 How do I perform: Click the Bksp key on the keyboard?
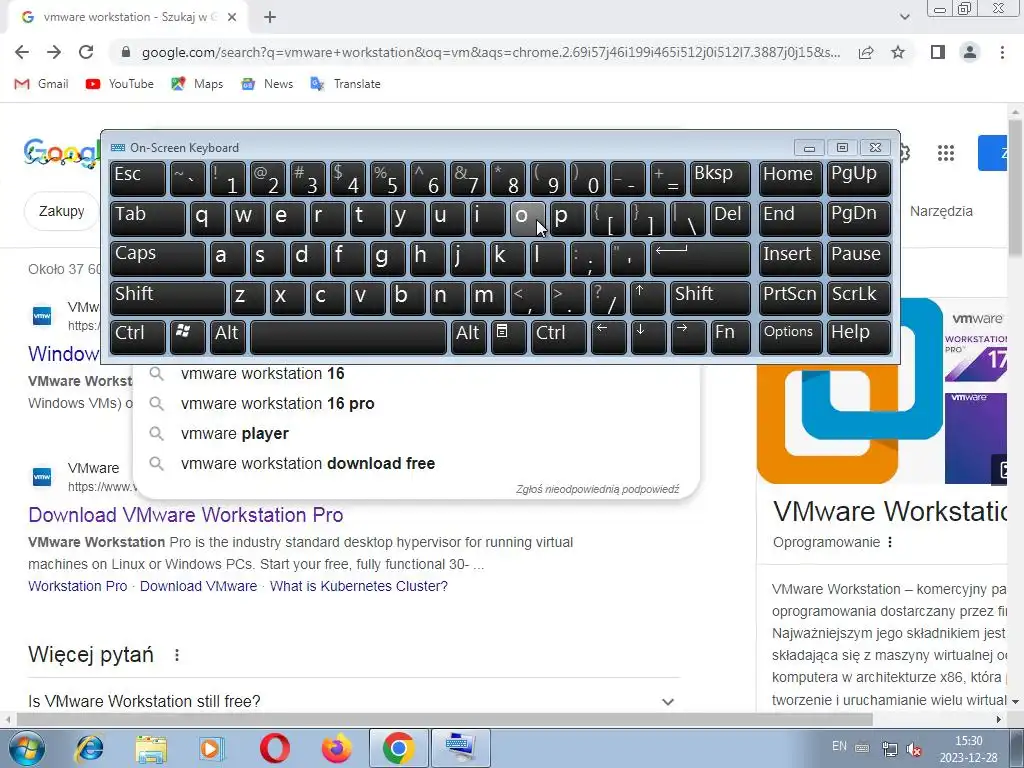click(720, 179)
